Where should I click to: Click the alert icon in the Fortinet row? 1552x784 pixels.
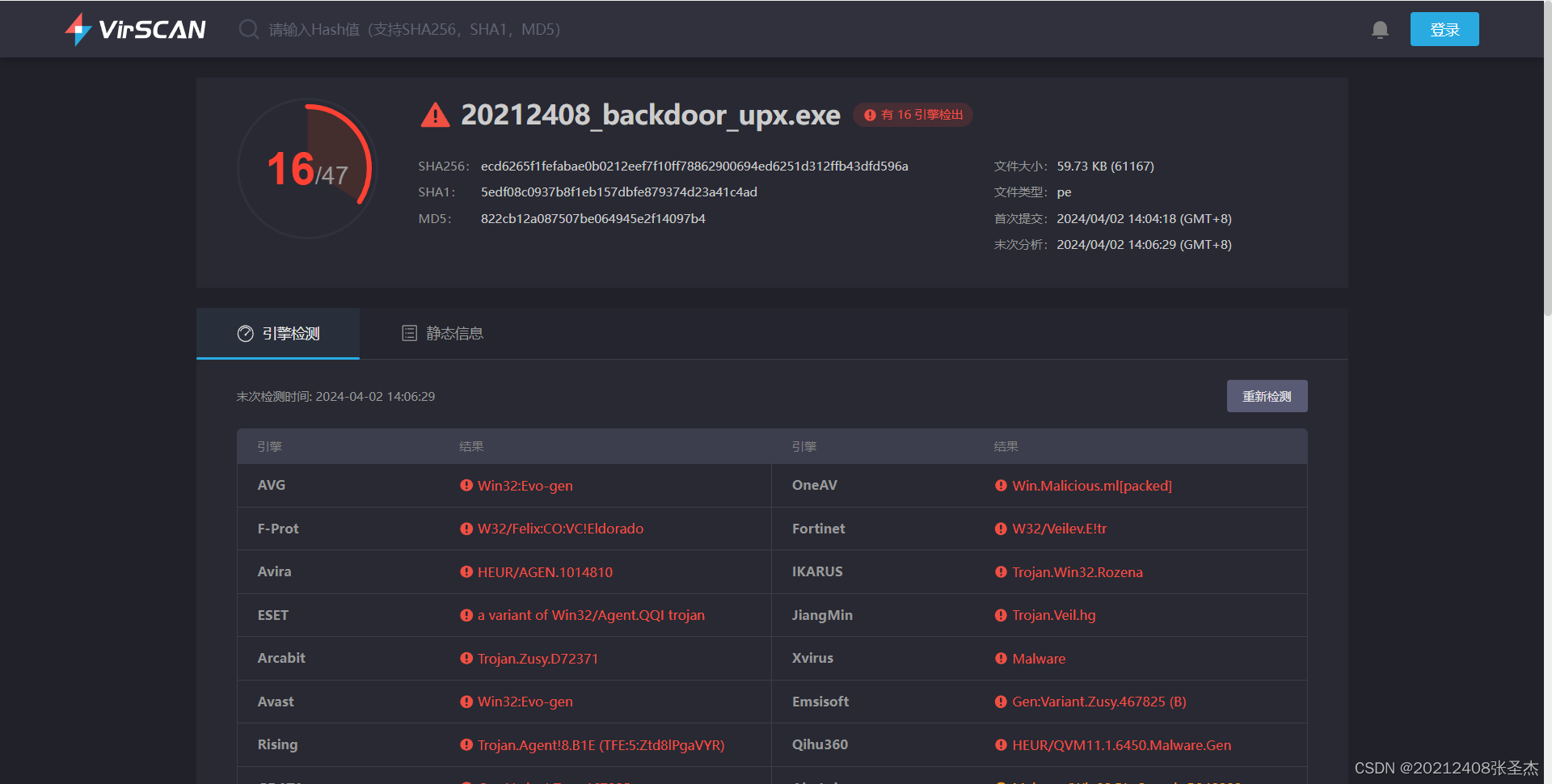click(1001, 529)
